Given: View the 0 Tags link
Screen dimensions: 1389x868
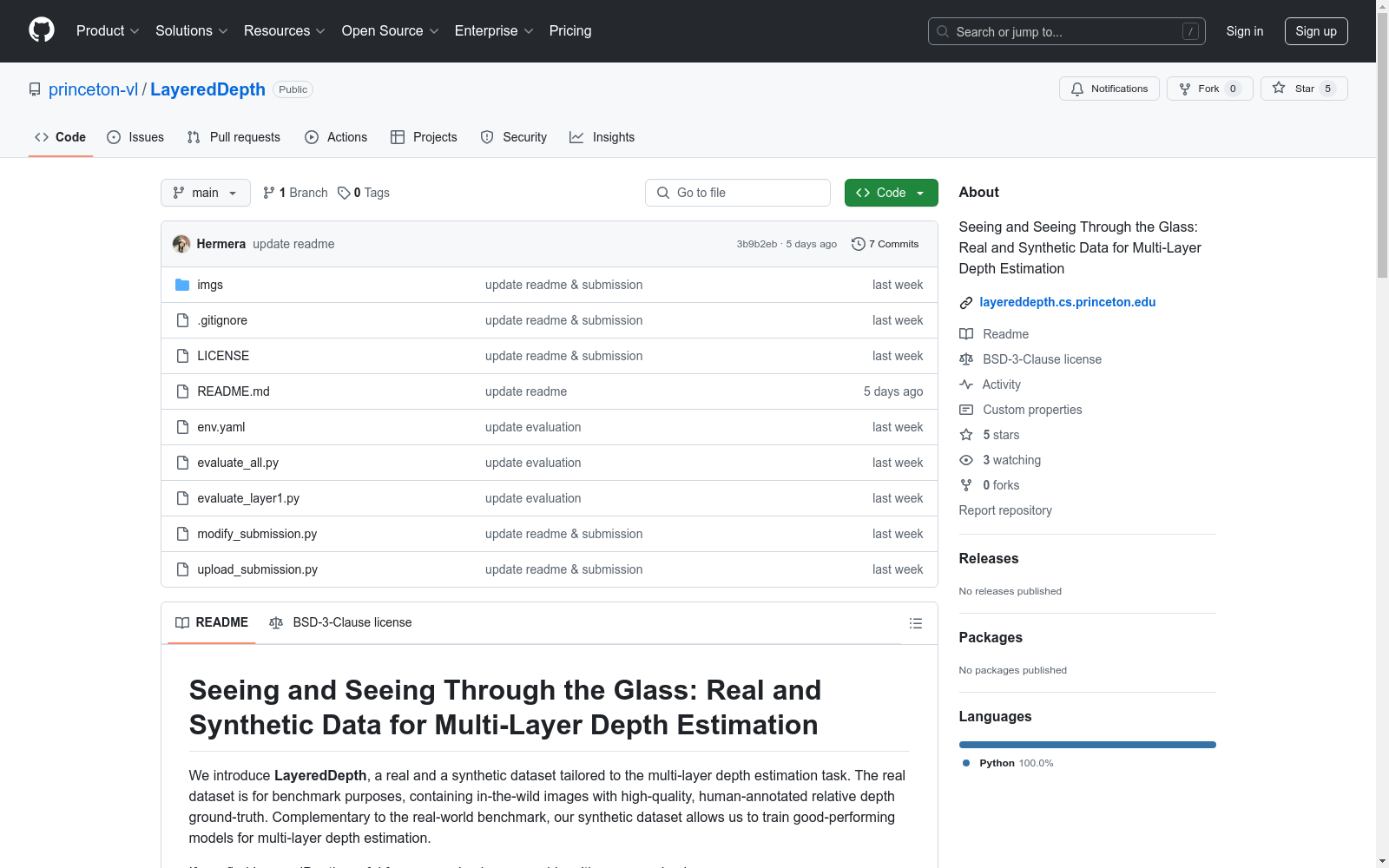Looking at the screenshot, I should coord(364,193).
